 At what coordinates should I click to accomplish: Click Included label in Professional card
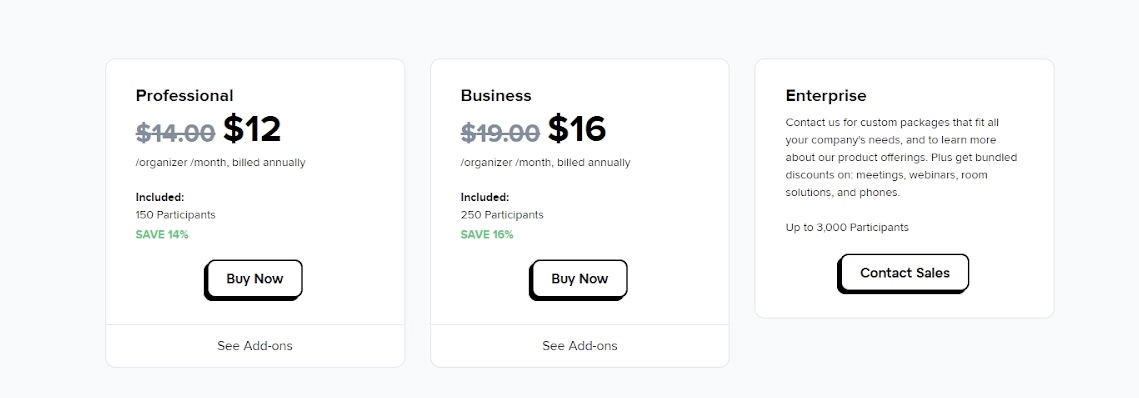(160, 197)
